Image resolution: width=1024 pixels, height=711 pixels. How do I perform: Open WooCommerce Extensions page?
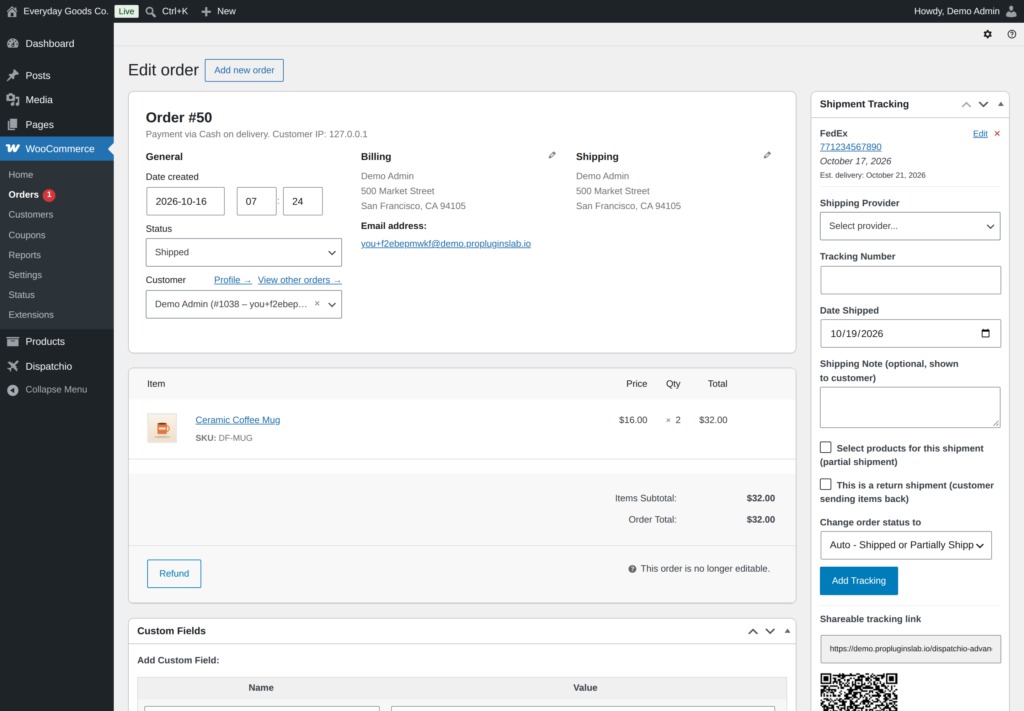click(31, 315)
